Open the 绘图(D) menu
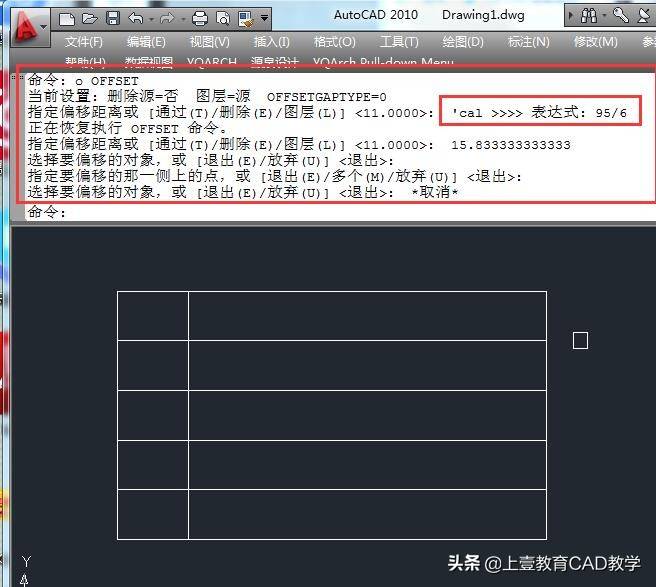Screen dimensions: 656x587 point(463,42)
